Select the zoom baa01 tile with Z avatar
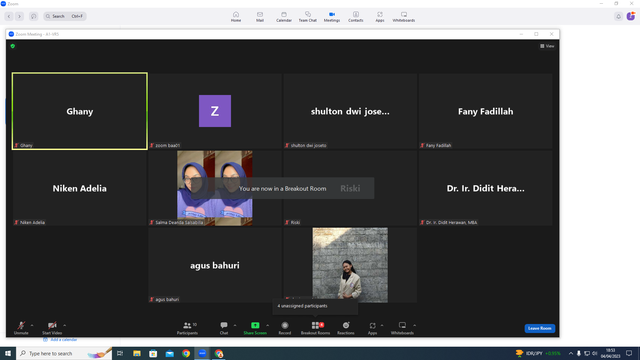 click(215, 111)
